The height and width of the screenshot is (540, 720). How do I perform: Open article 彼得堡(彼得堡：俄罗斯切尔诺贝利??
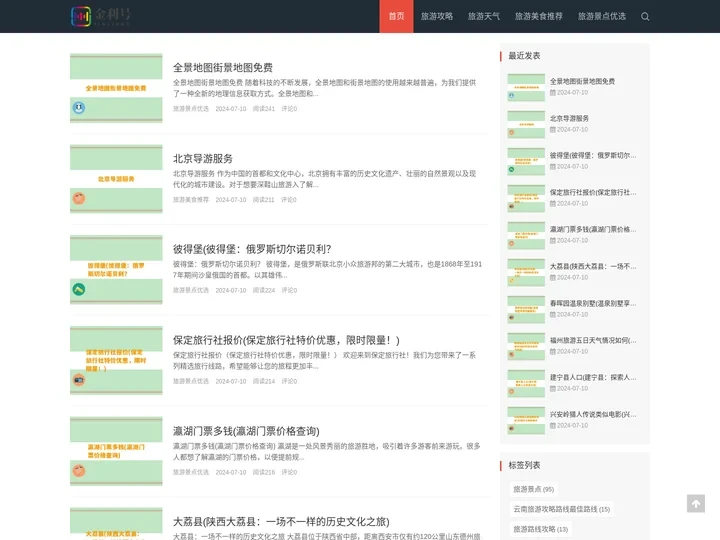click(x=252, y=249)
